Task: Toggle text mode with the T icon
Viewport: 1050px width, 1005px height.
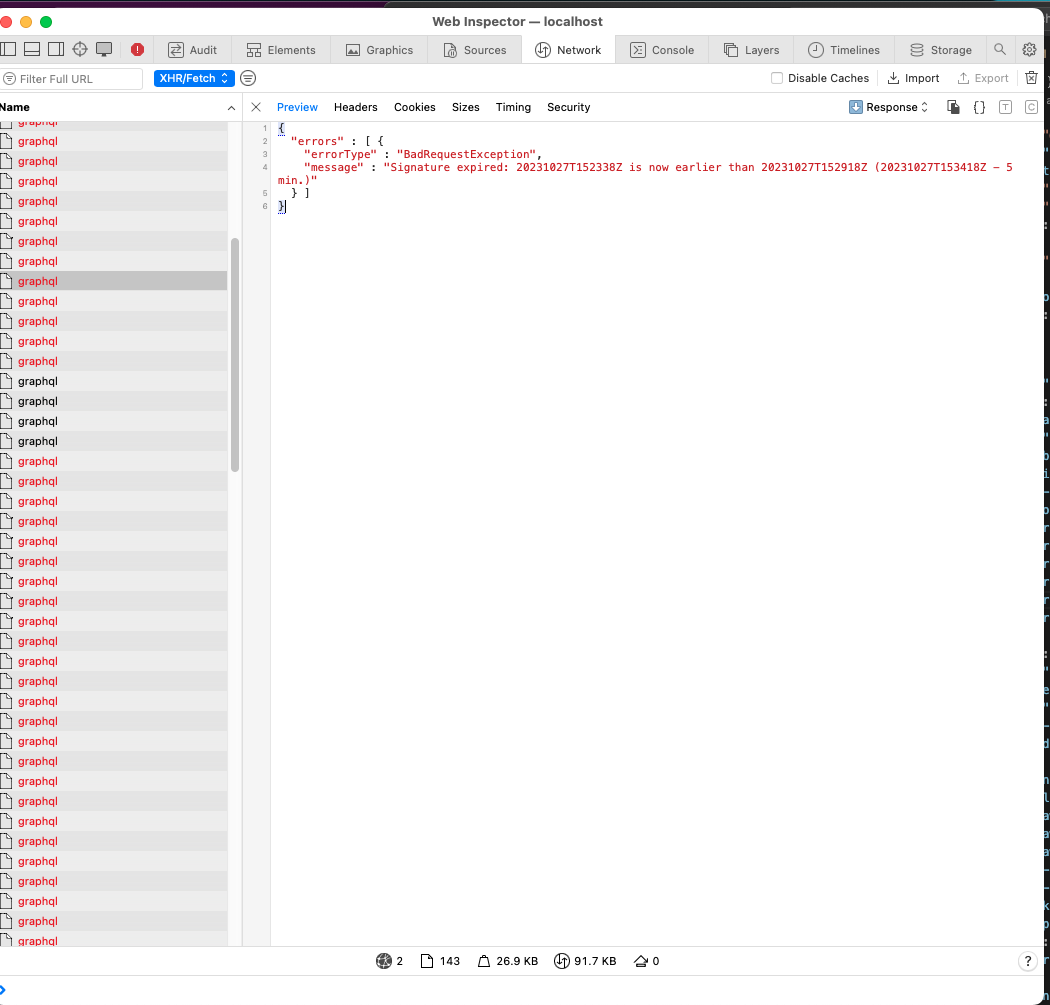Action: coord(1005,107)
